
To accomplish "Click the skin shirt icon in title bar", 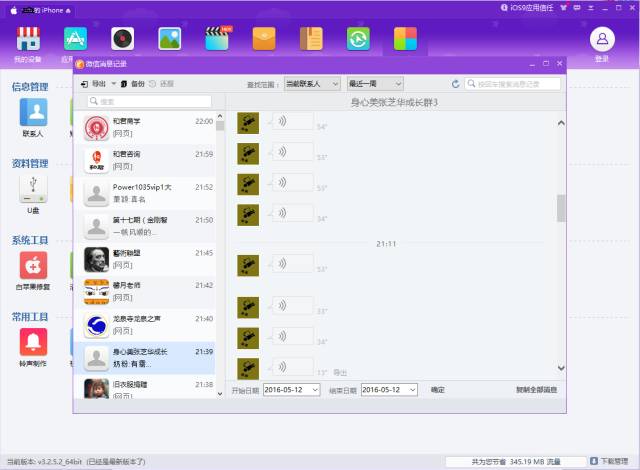I will 564,7.
